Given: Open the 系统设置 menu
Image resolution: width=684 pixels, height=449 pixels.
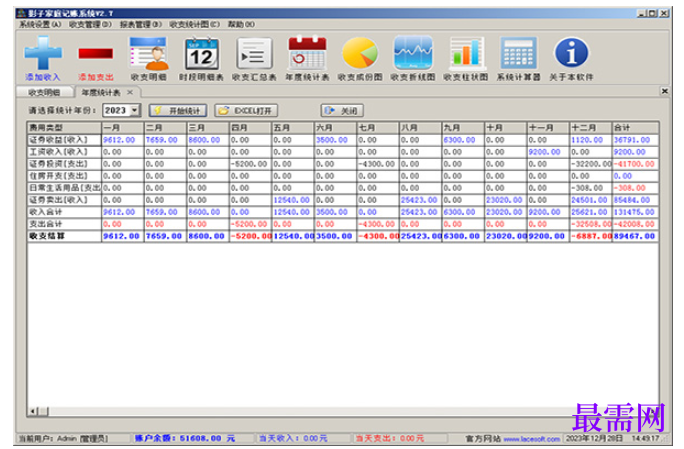Looking at the screenshot, I should tap(40, 24).
